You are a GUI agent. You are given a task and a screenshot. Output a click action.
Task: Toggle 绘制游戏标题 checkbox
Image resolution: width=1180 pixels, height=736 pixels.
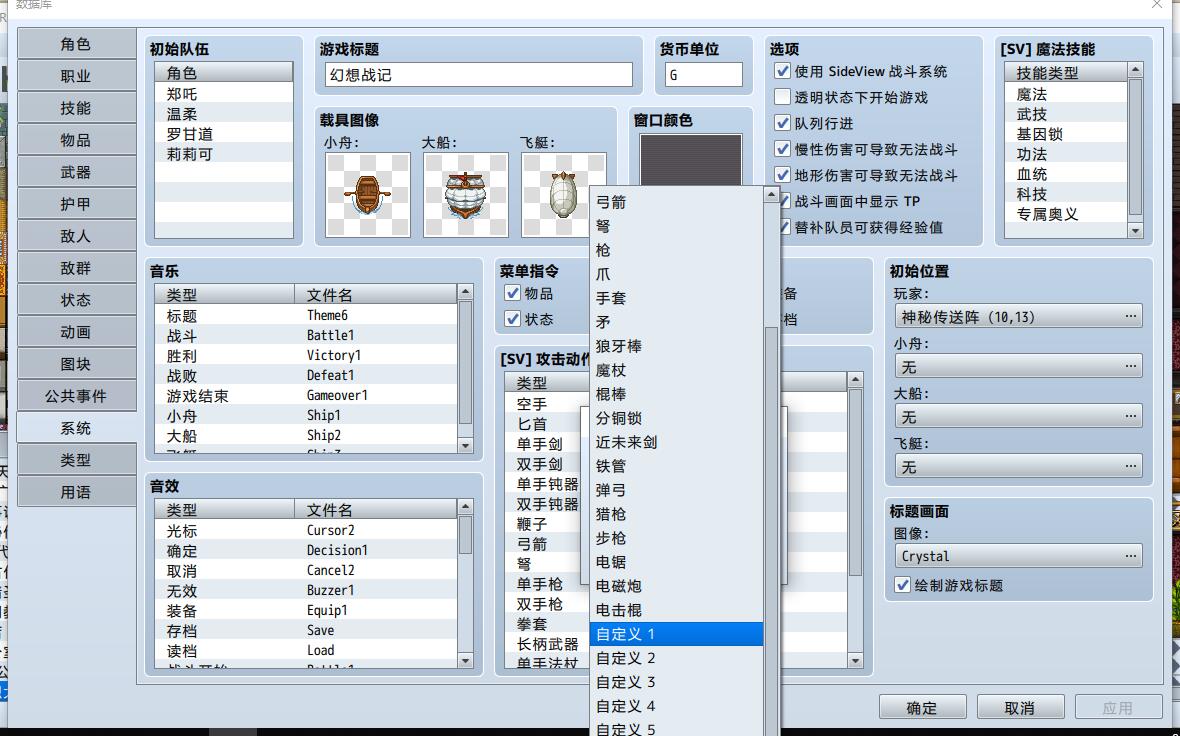coord(902,585)
